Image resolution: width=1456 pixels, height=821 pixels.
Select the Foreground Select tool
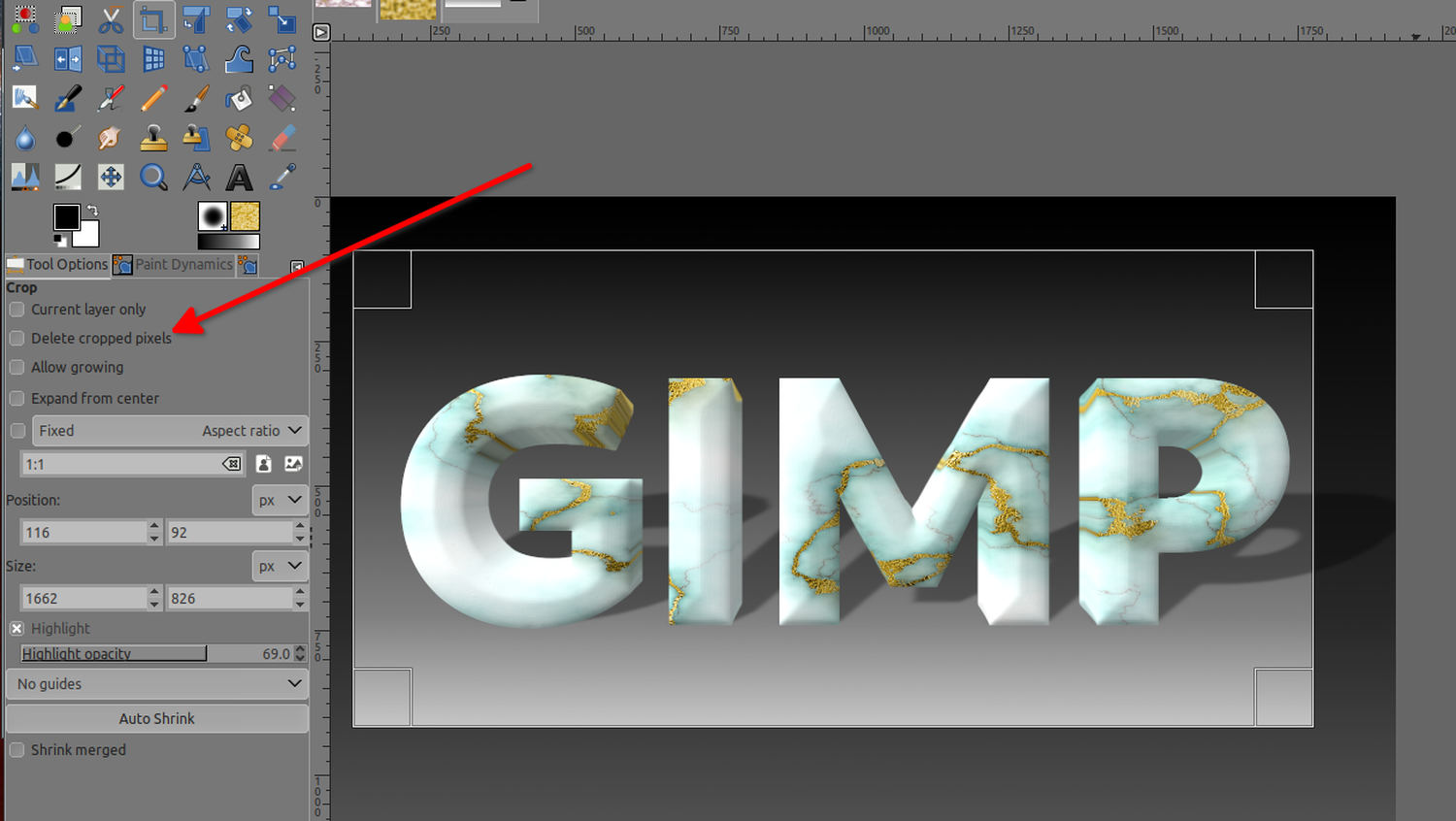point(68,18)
